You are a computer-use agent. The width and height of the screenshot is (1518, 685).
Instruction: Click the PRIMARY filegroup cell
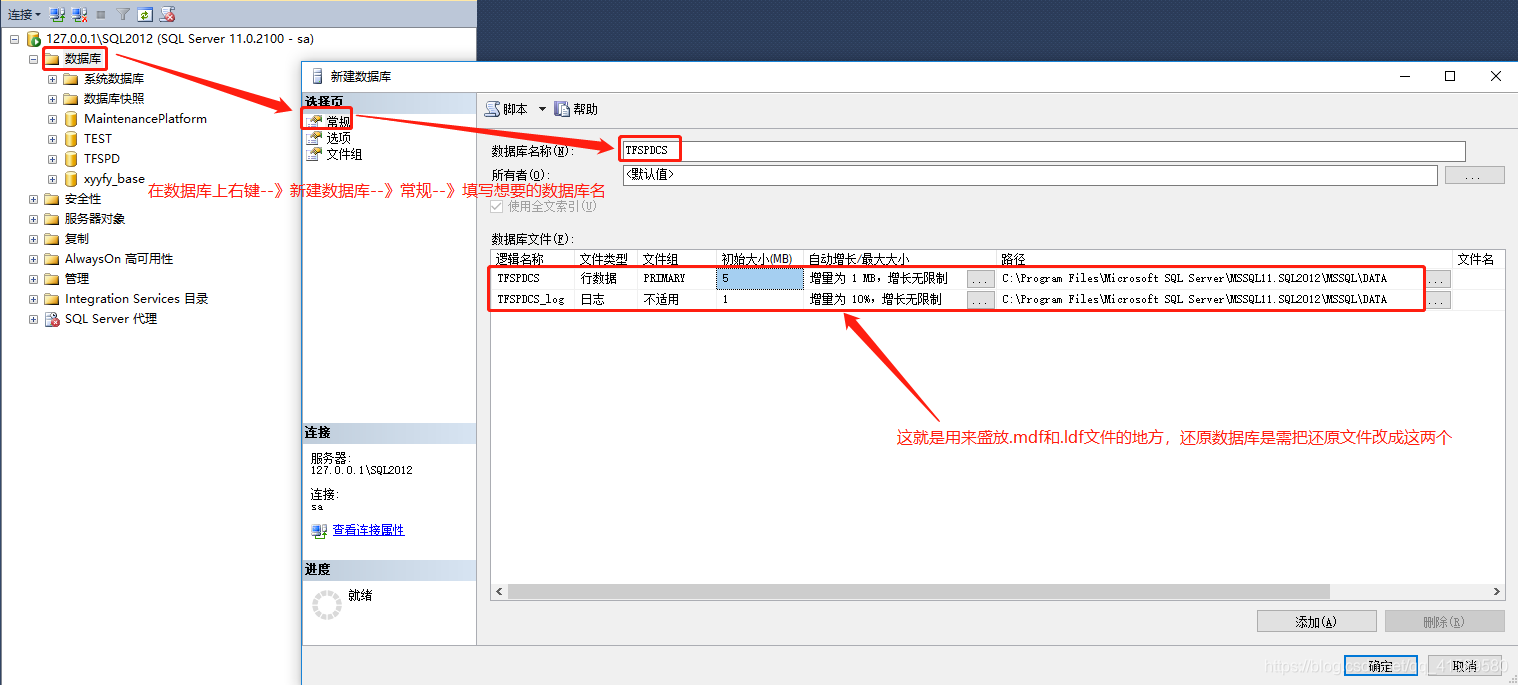pos(677,279)
